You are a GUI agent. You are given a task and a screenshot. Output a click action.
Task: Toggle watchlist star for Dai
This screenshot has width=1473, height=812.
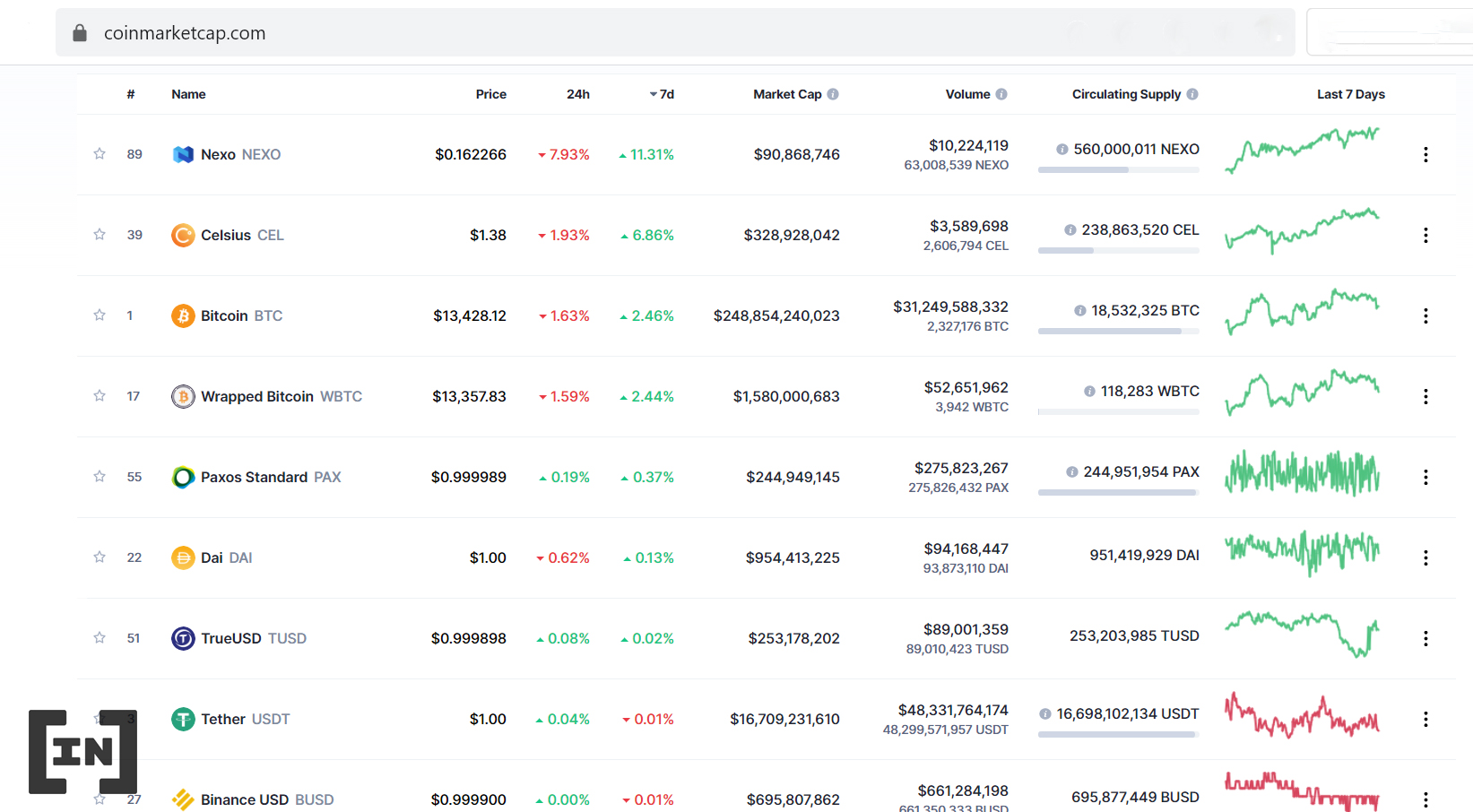[100, 557]
